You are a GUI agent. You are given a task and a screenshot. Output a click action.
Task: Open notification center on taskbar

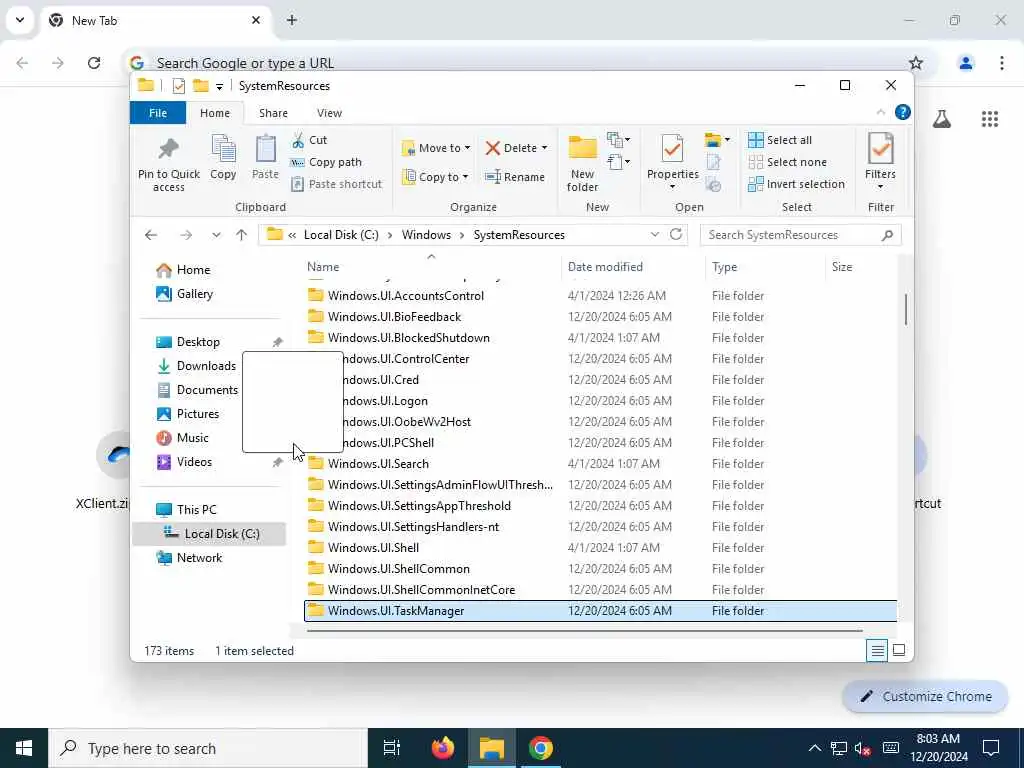[991, 748]
